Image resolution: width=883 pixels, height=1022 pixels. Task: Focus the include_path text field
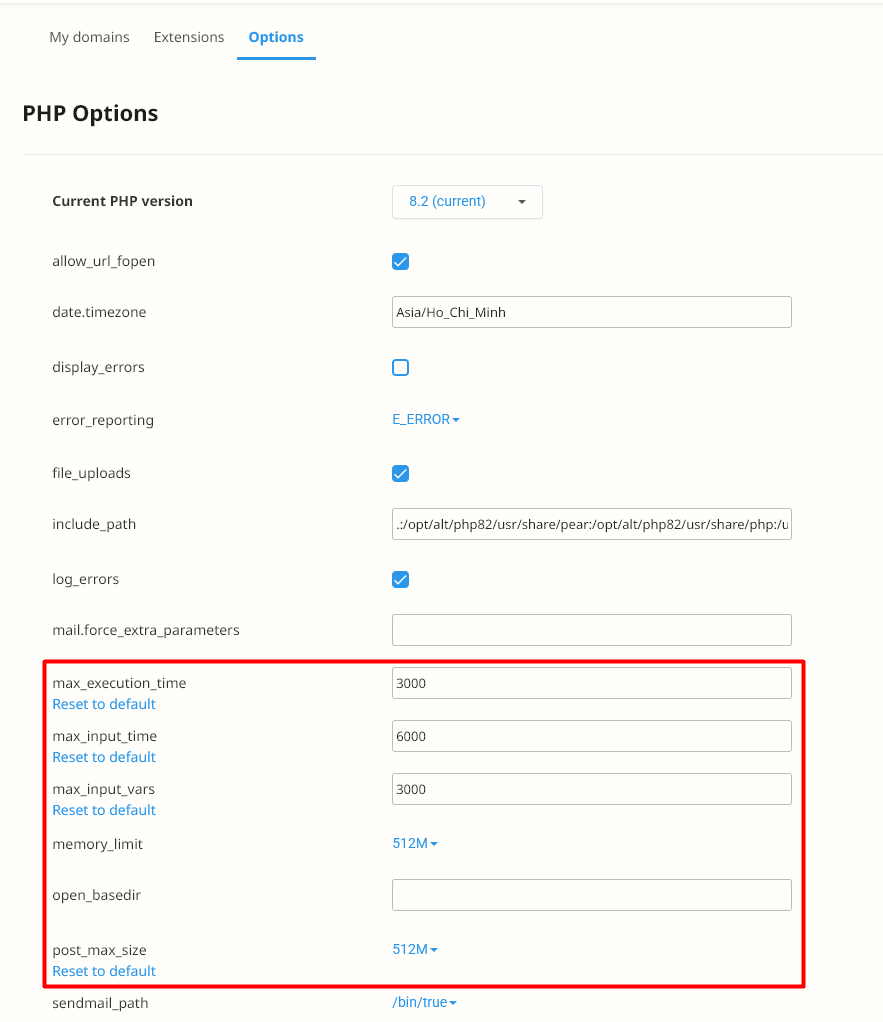[x=591, y=524]
